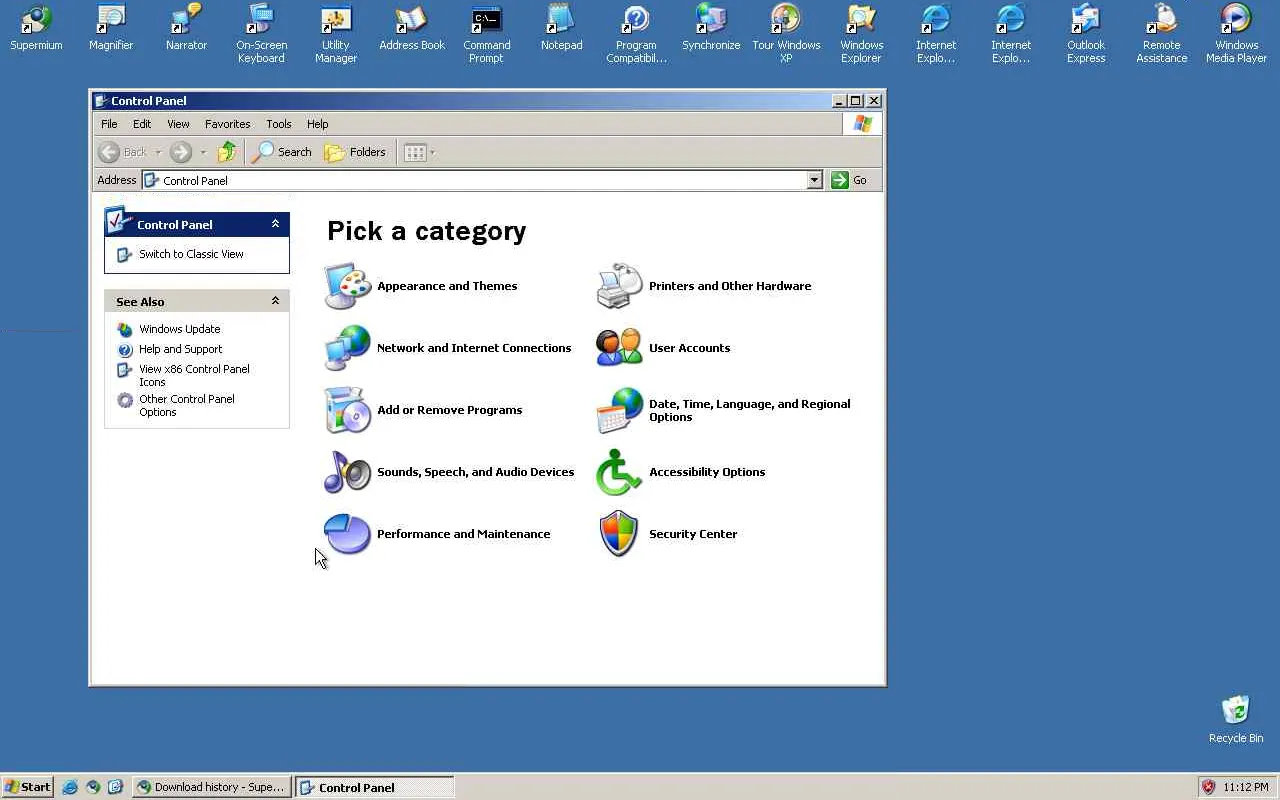
Task: Select the Outlook Express desktop shortcut
Action: point(1086,33)
